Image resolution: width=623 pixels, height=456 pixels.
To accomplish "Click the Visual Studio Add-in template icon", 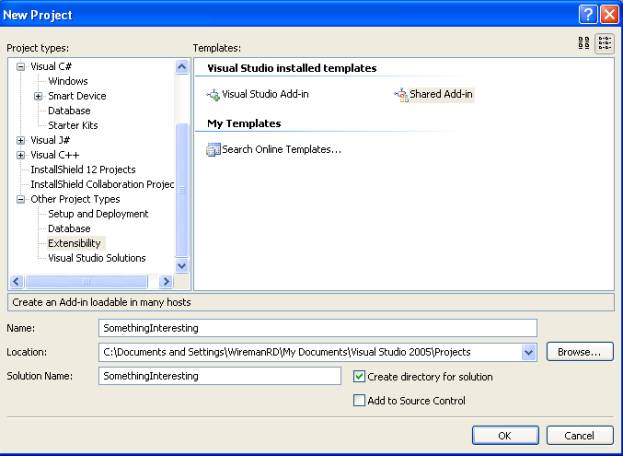I will [x=213, y=95].
